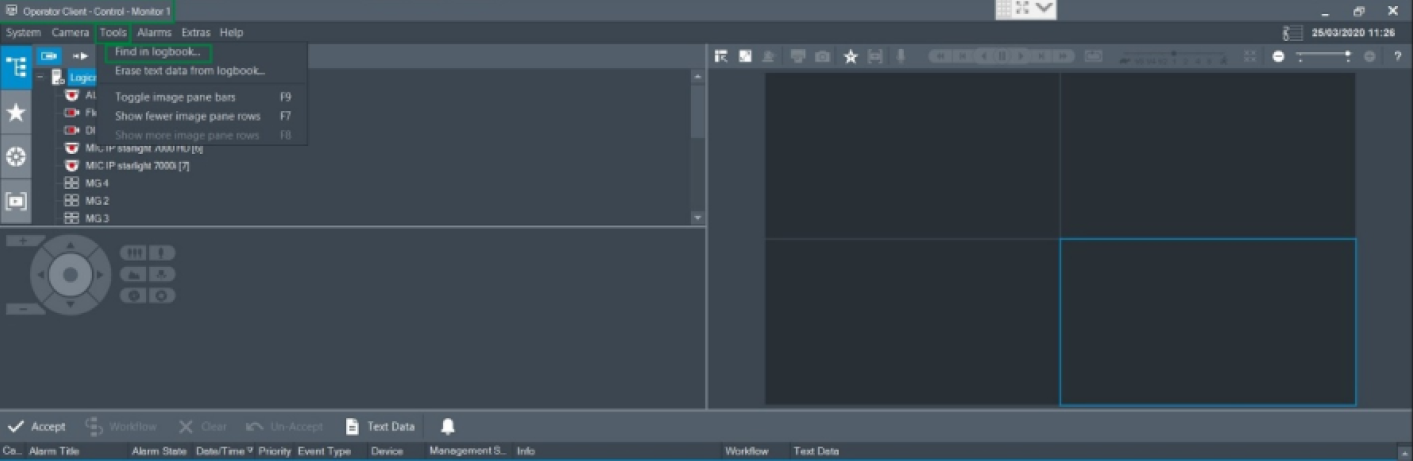Open the Favorites star sidebar tab
The width and height of the screenshot is (1413, 461).
pos(16,112)
